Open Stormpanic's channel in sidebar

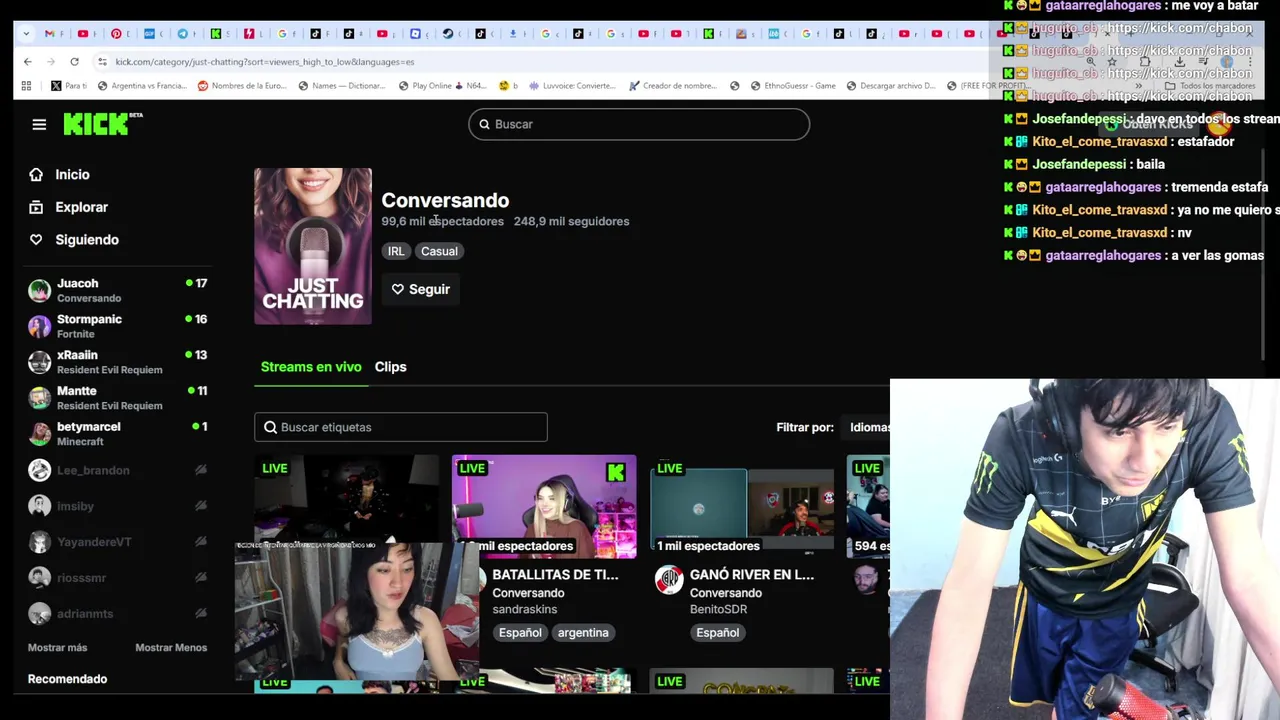(118, 326)
